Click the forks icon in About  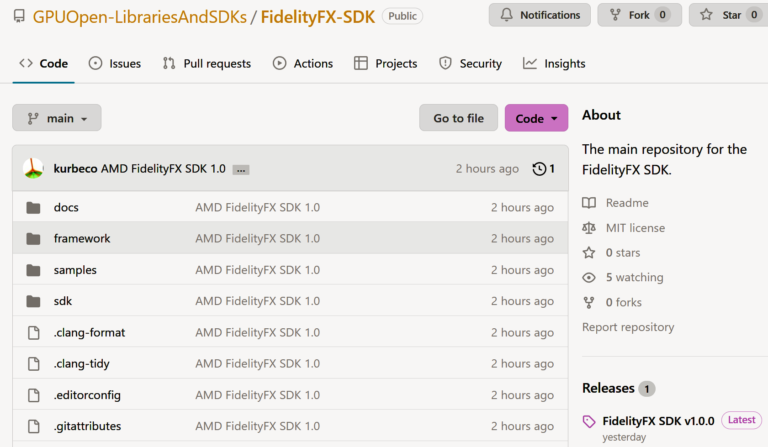click(x=589, y=303)
